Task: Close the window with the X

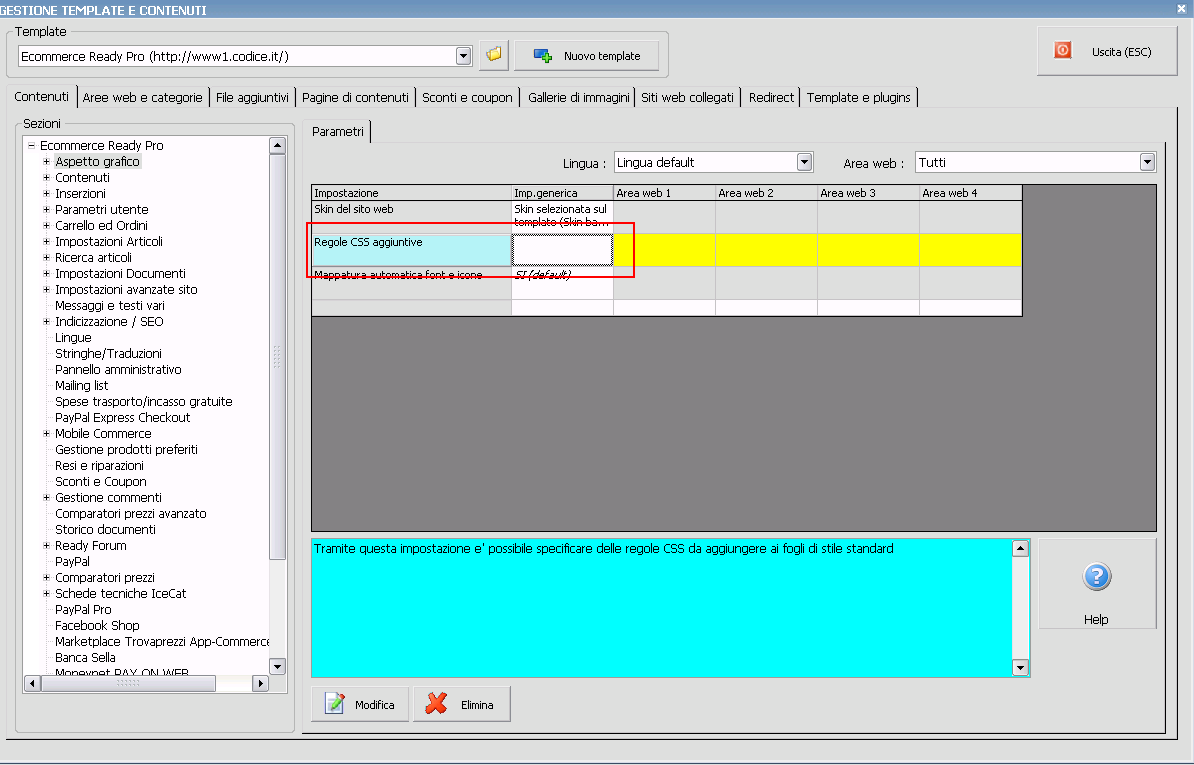Action: pos(1181,8)
